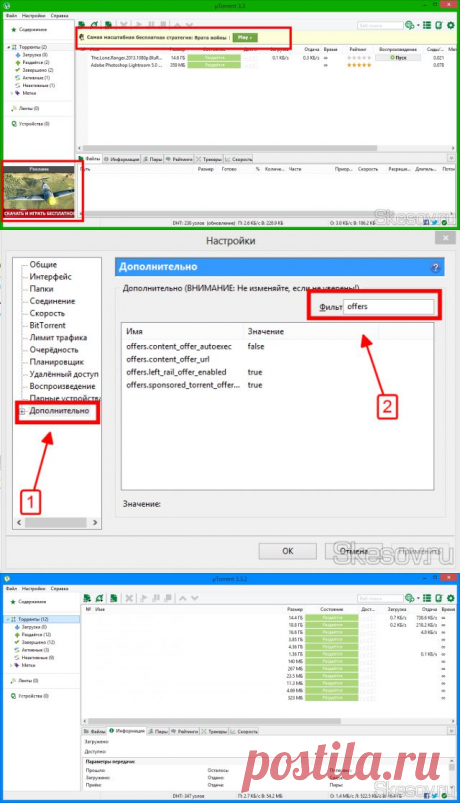Switch to Скорость tab in bottom window
The image size is (460, 803).
pos(244,731)
